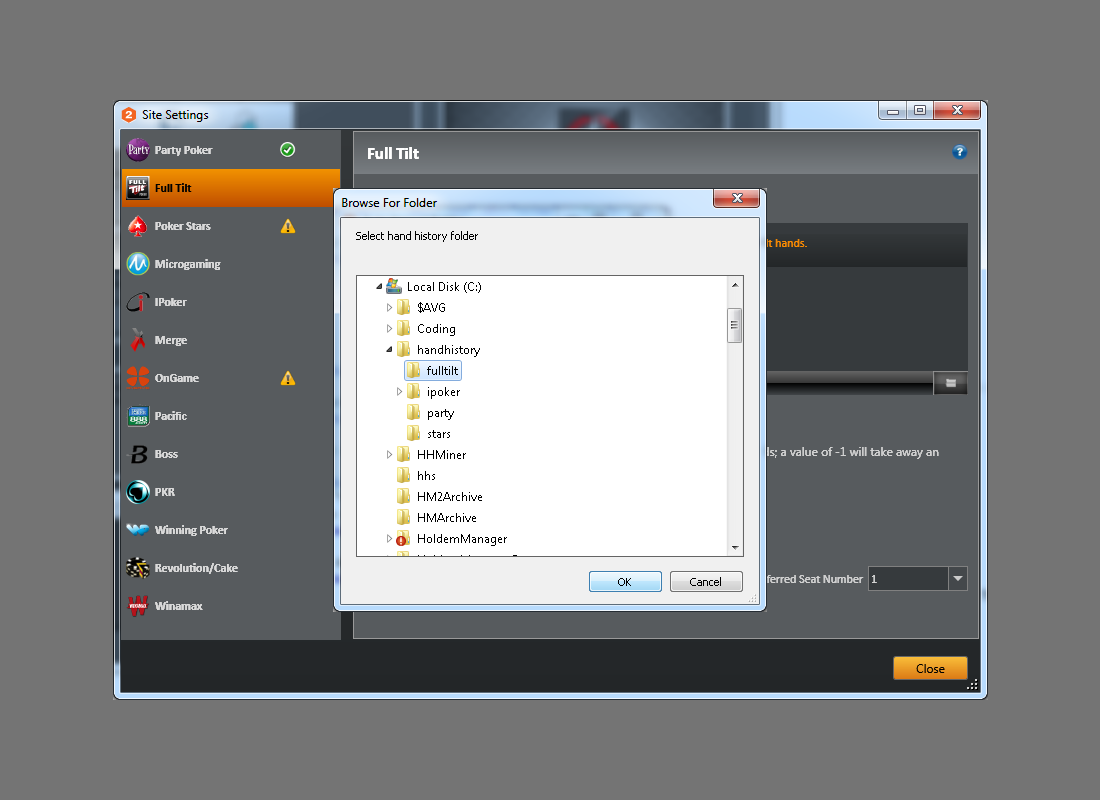Switch to Winning Poker site settings
This screenshot has width=1100, height=800.
pyautogui.click(x=190, y=530)
